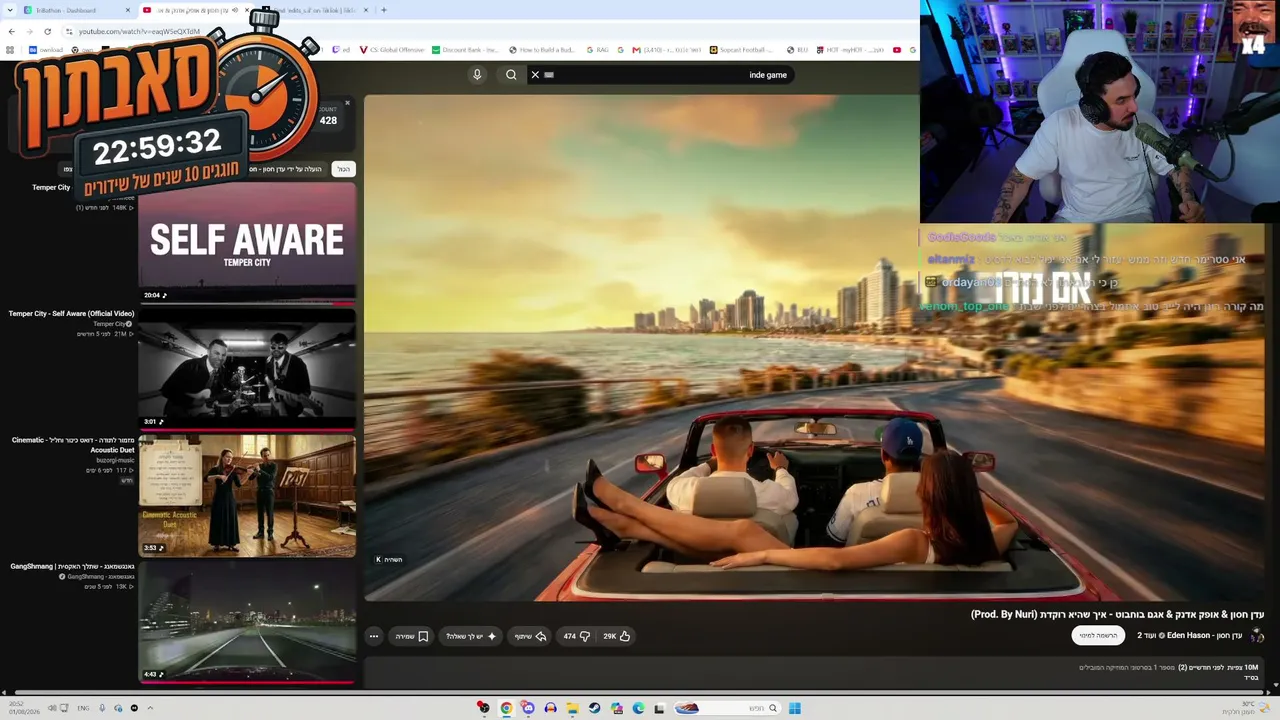Close the TikTok browser tab
The width and height of the screenshot is (1280, 720).
click(x=366, y=10)
